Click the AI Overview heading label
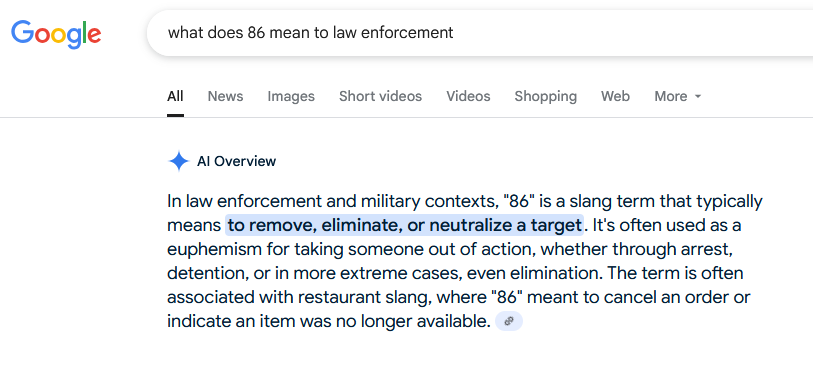Screen dimensions: 813x386 pos(236,161)
